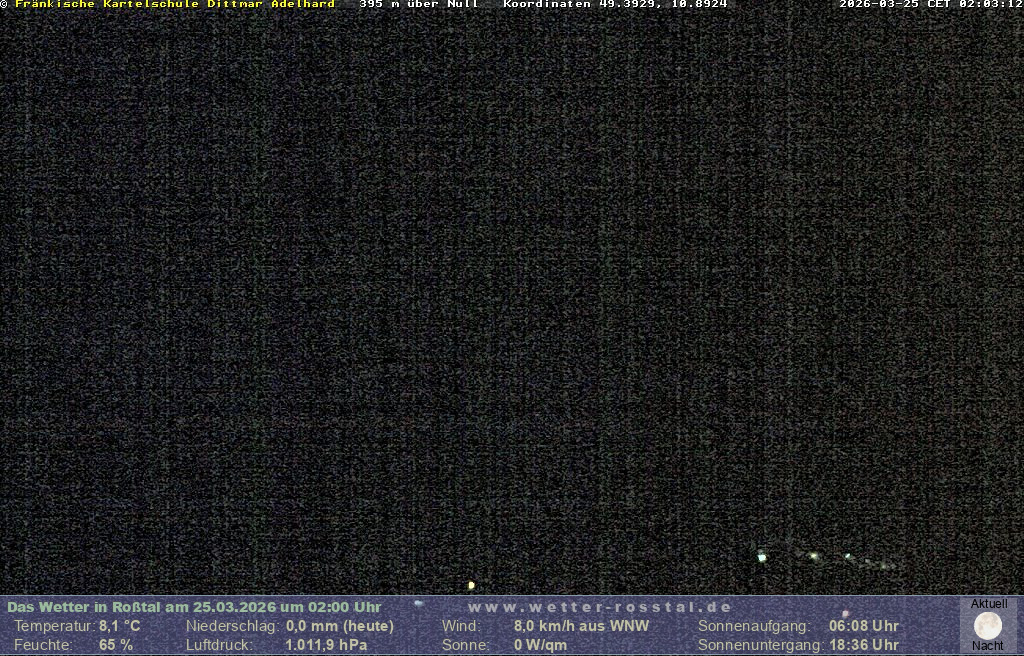The image size is (1024, 656).
Task: Click the Luftdruck value 1.011,9 hPa
Action: click(326, 645)
